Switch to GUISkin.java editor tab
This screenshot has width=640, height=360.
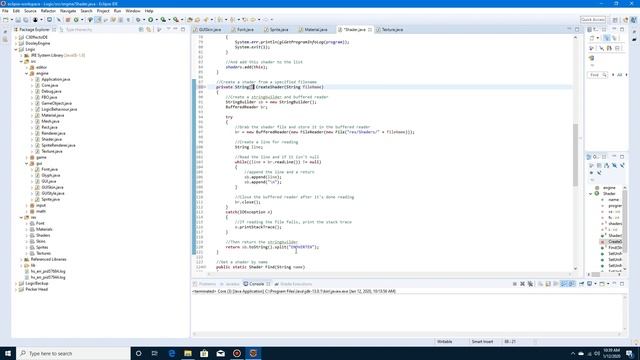208,29
